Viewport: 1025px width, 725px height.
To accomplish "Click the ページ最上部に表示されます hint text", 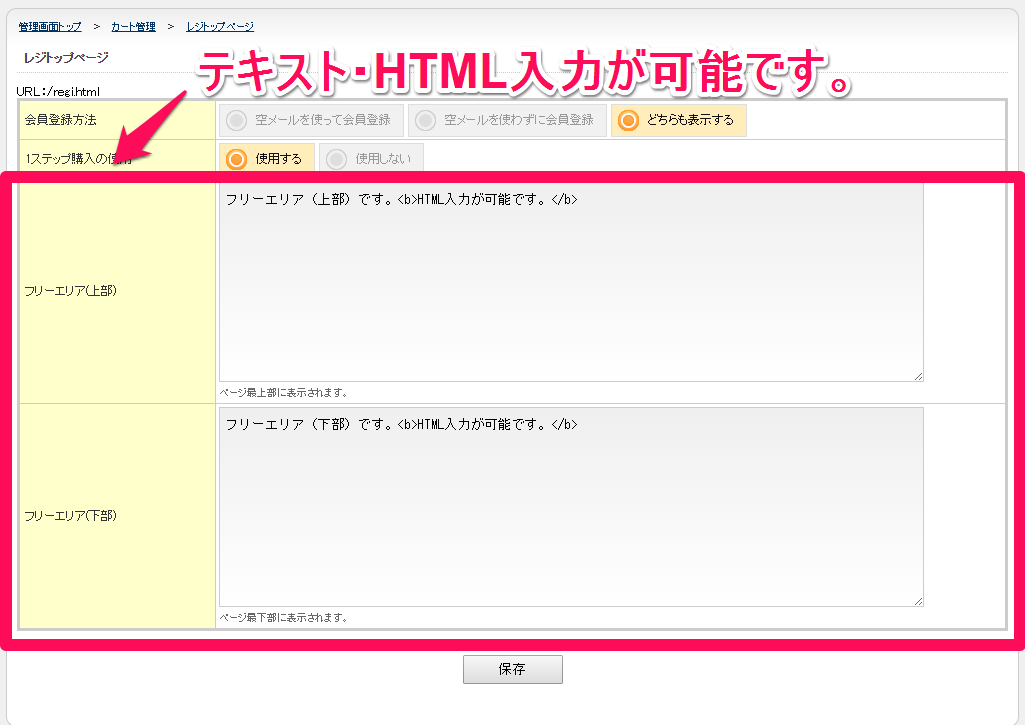I will (283, 393).
